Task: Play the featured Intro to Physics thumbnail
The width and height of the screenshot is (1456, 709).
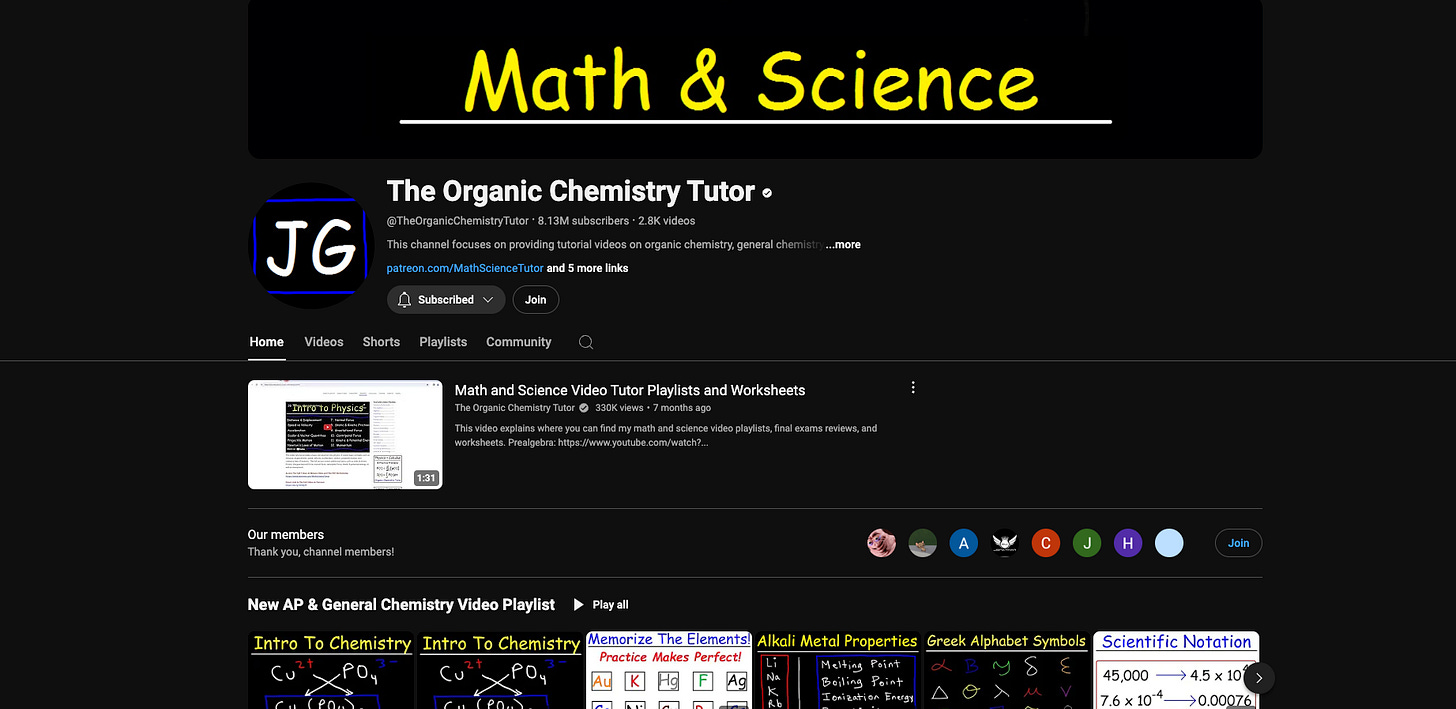Action: tap(345, 434)
